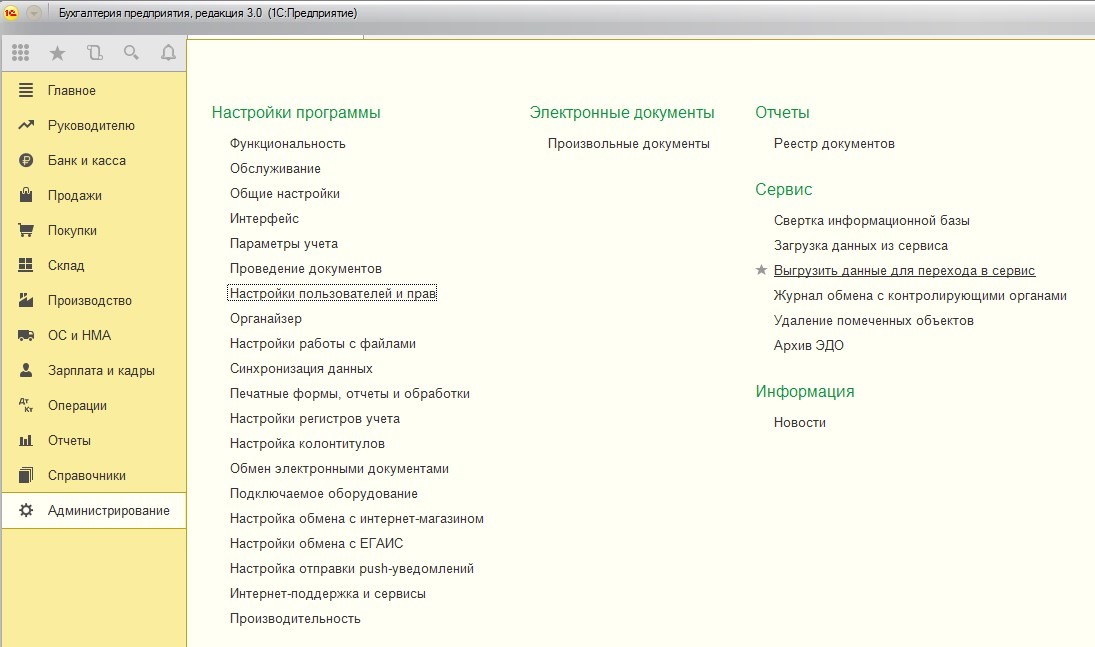Click the Продажи shopping bag icon
The image size is (1095, 647).
tap(26, 195)
